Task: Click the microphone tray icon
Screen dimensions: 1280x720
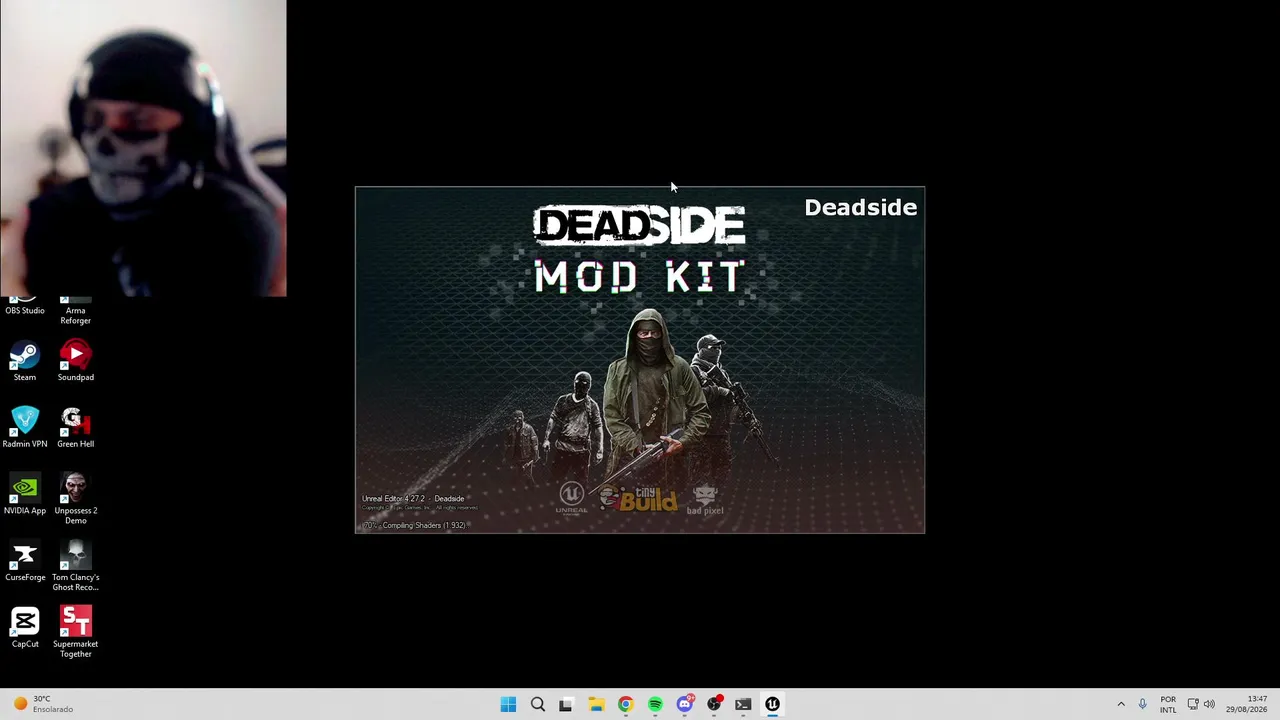Action: coord(1142,704)
